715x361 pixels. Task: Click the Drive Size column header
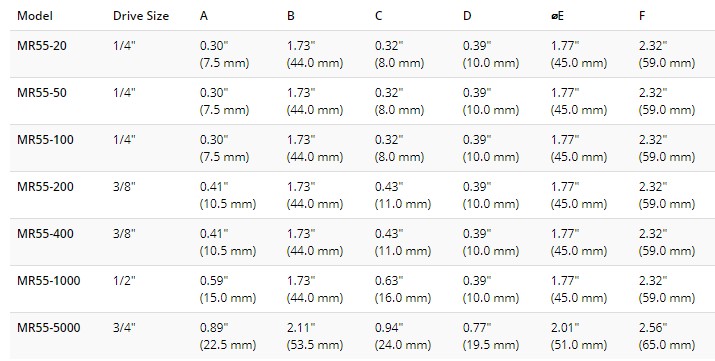point(141,16)
